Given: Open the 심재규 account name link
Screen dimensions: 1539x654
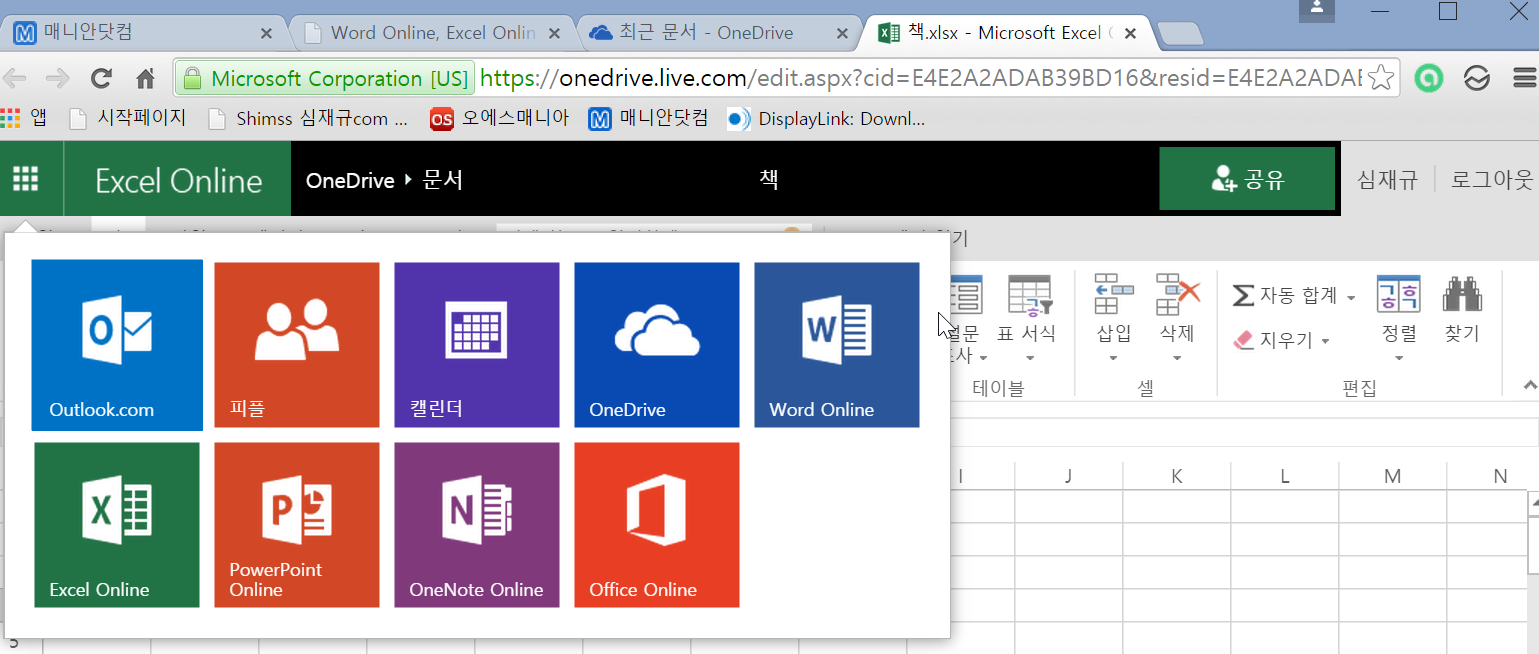Looking at the screenshot, I should pyautogui.click(x=1387, y=180).
